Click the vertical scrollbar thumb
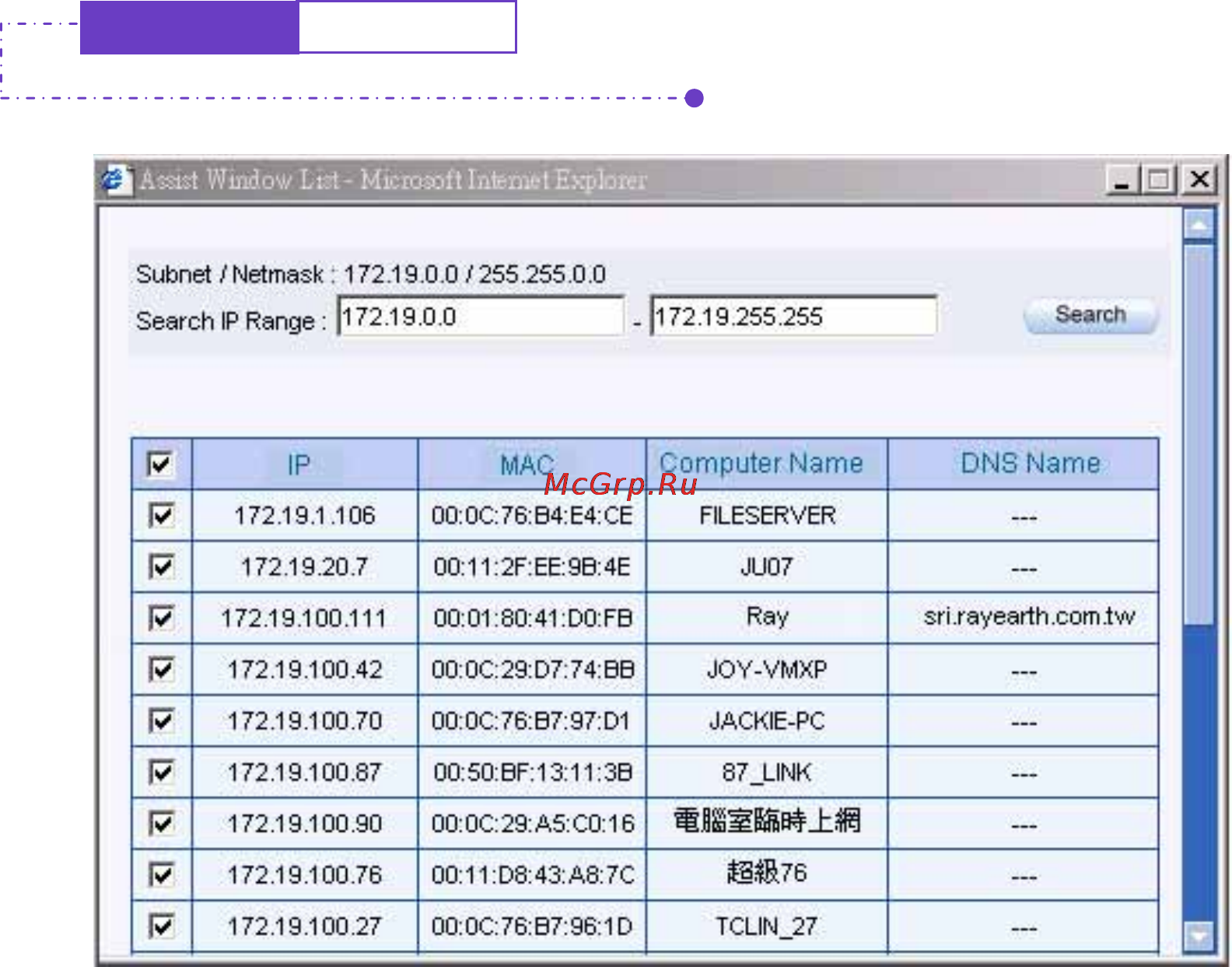This screenshot has height=967, width=1232. click(x=1199, y=433)
